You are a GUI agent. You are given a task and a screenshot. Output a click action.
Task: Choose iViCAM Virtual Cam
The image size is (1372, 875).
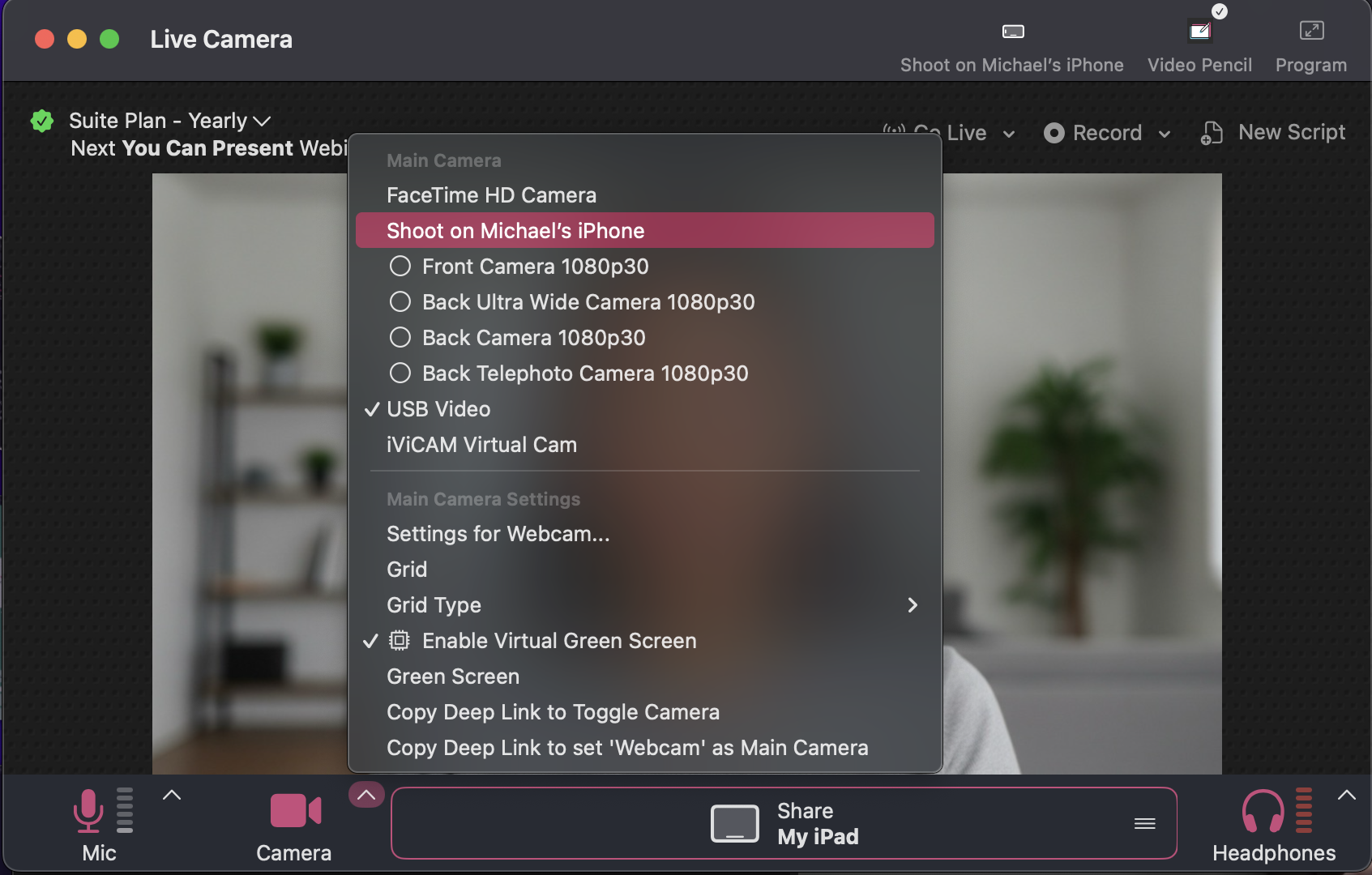click(x=645, y=445)
